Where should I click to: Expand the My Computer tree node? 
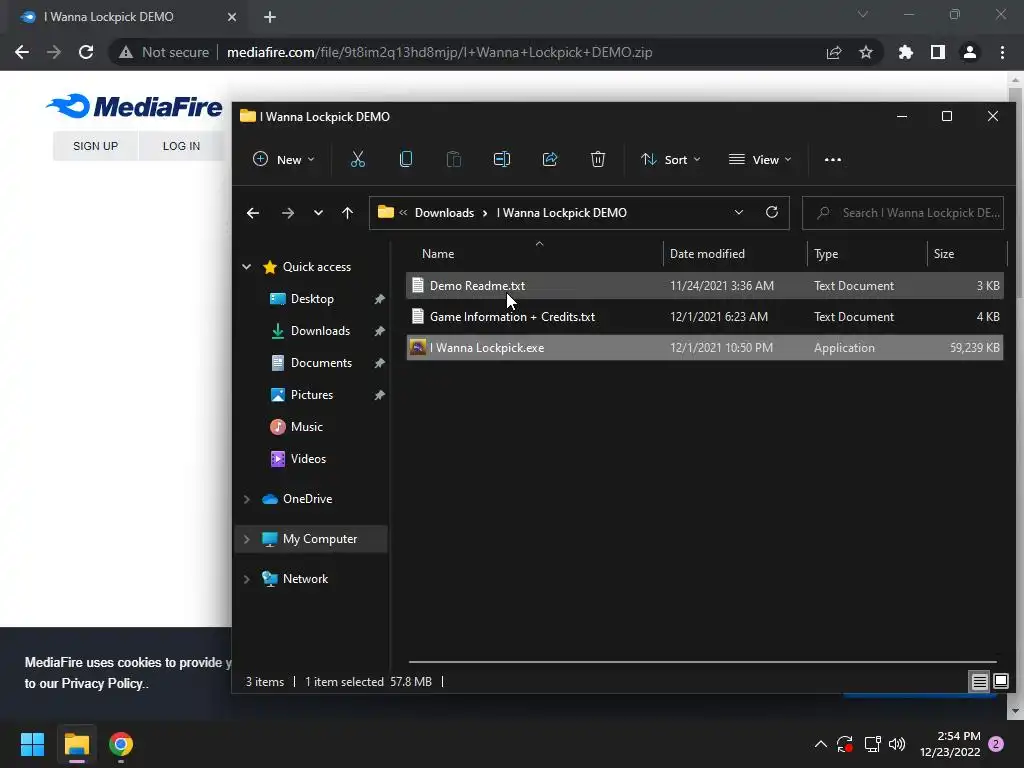tap(247, 539)
